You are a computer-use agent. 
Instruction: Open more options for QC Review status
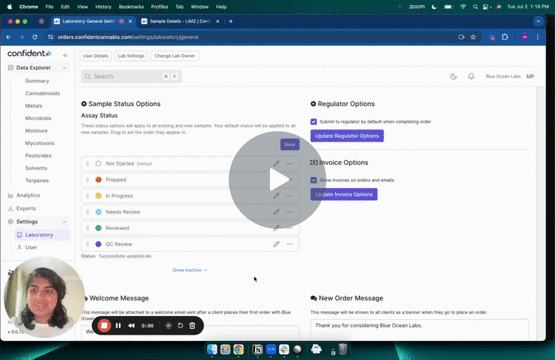(290, 244)
